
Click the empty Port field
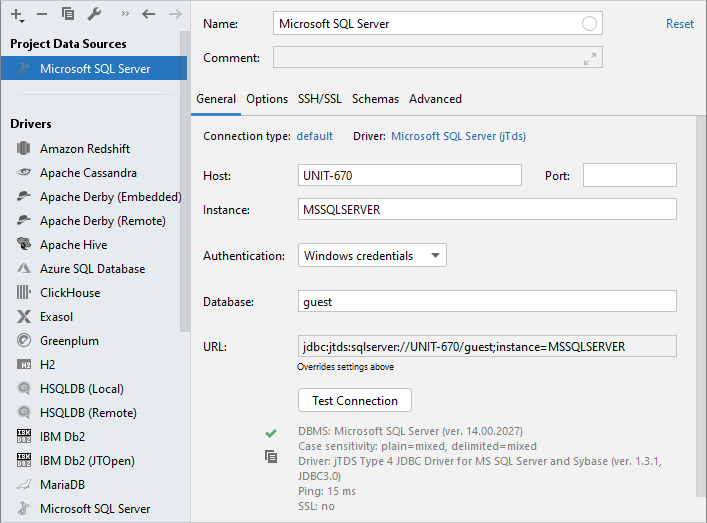coord(629,175)
